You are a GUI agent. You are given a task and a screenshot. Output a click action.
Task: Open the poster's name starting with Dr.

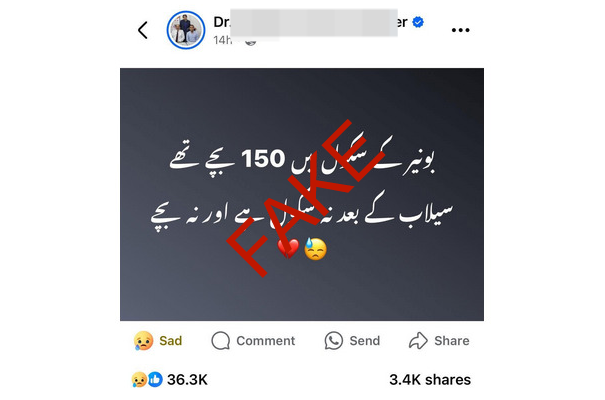(311, 22)
